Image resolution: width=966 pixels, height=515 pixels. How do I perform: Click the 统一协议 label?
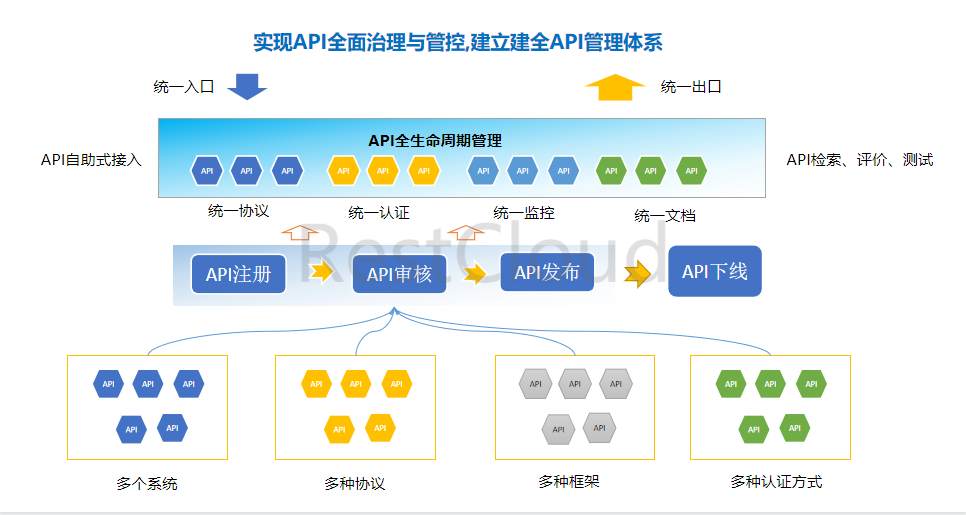pos(238,211)
